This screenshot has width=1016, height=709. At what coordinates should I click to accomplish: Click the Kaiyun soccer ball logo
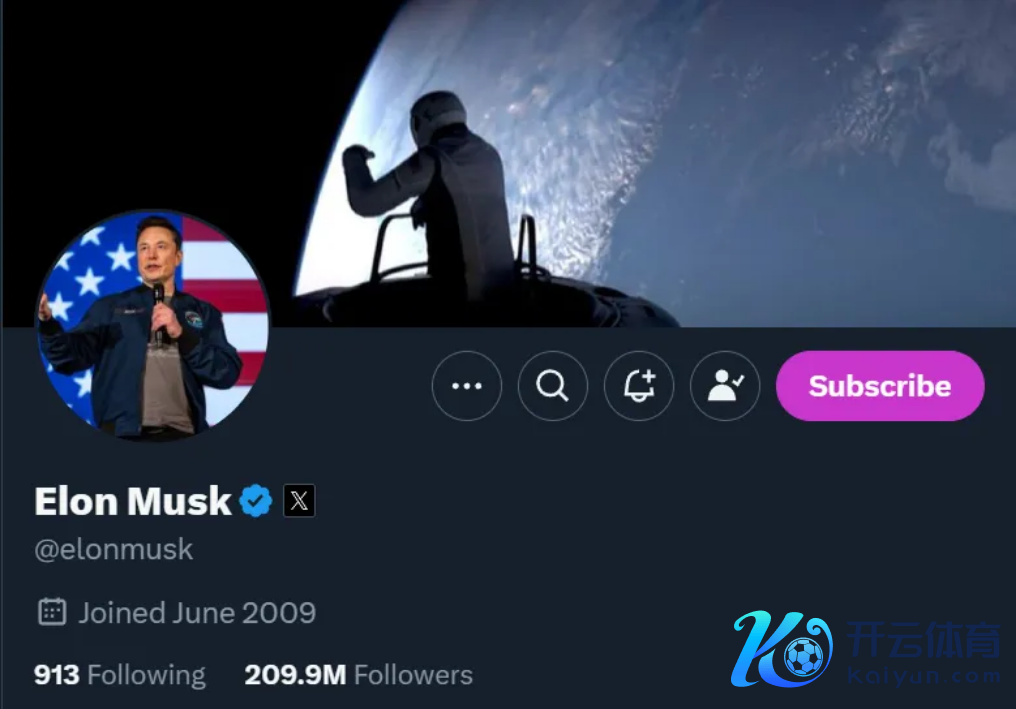tap(783, 650)
